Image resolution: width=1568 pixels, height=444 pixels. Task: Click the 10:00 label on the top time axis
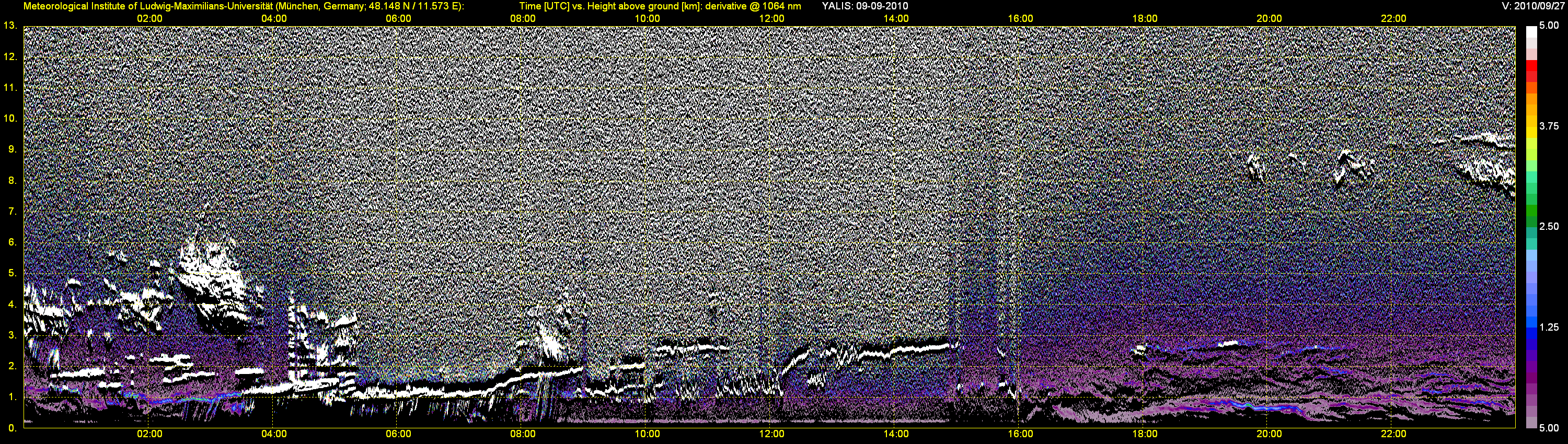647,19
